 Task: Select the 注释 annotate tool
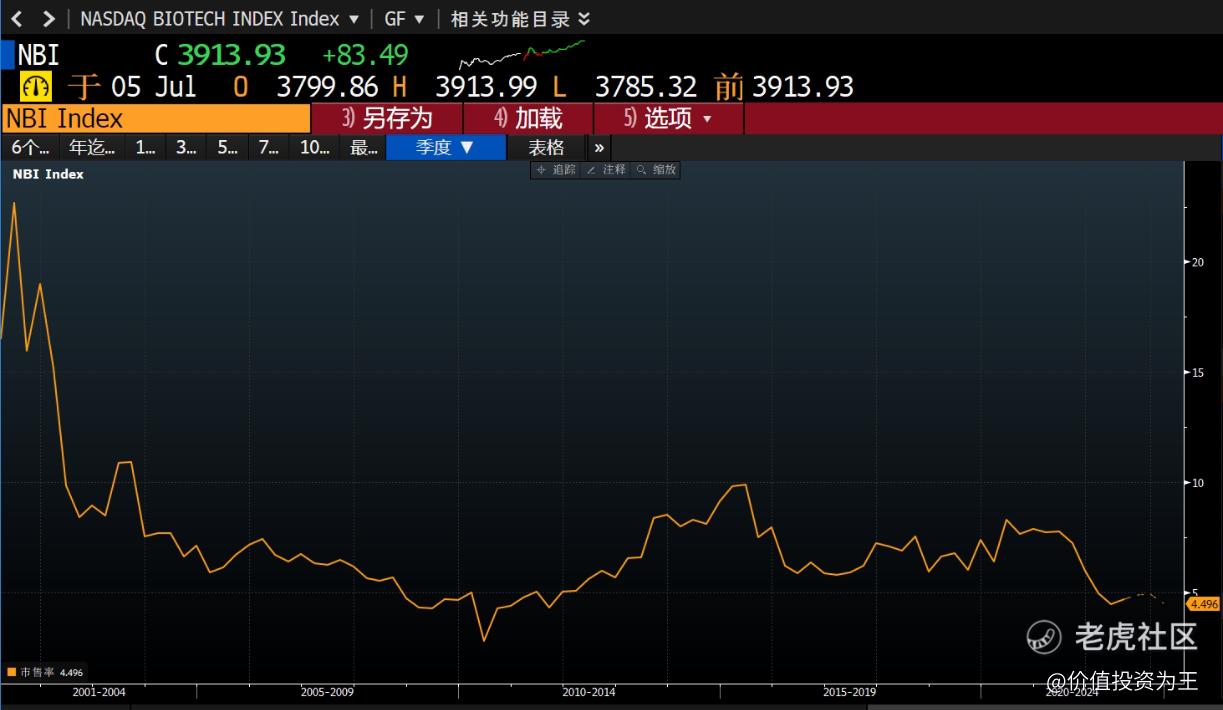pyautogui.click(x=606, y=170)
